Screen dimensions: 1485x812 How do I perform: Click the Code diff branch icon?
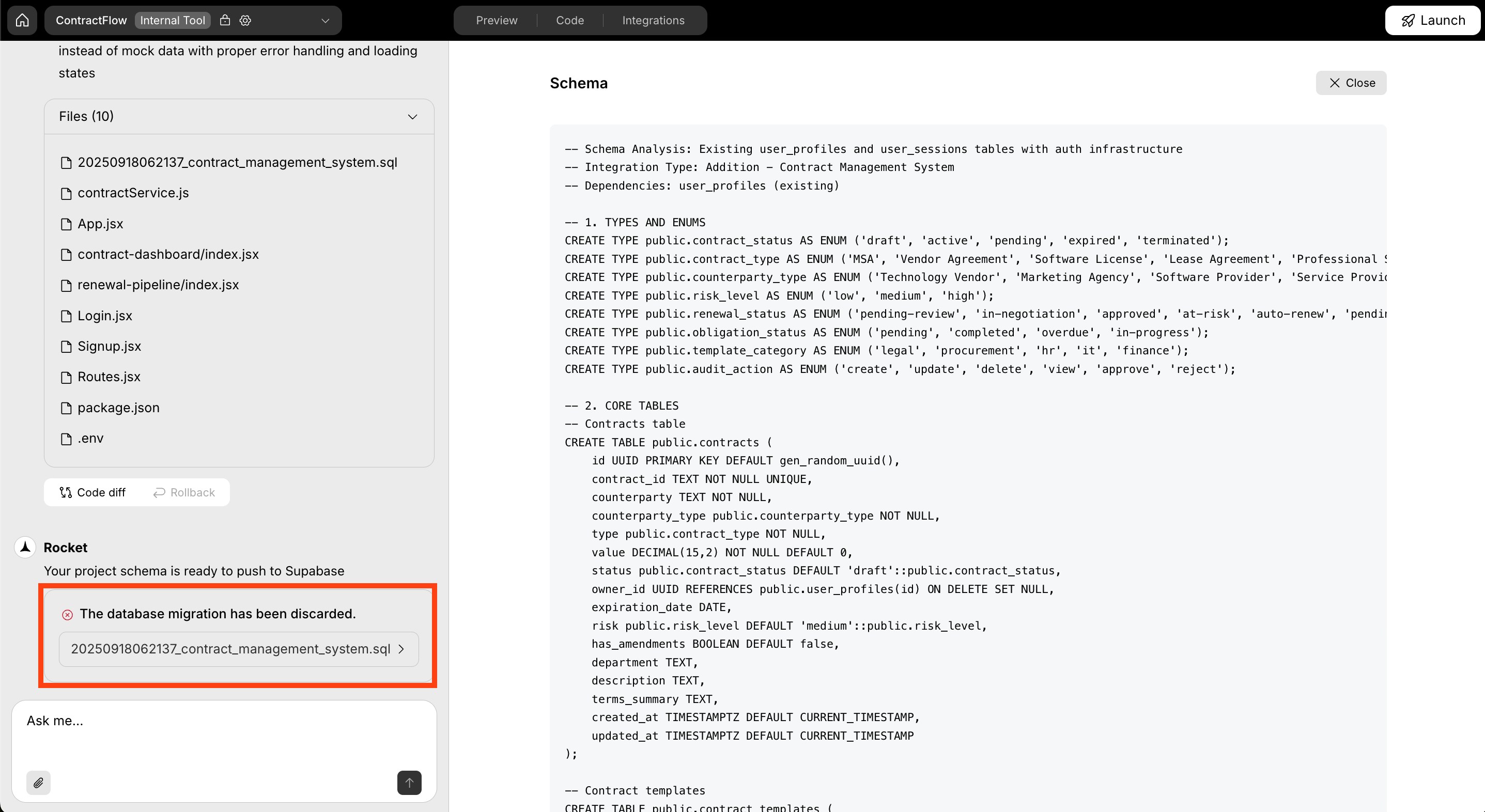(x=65, y=492)
